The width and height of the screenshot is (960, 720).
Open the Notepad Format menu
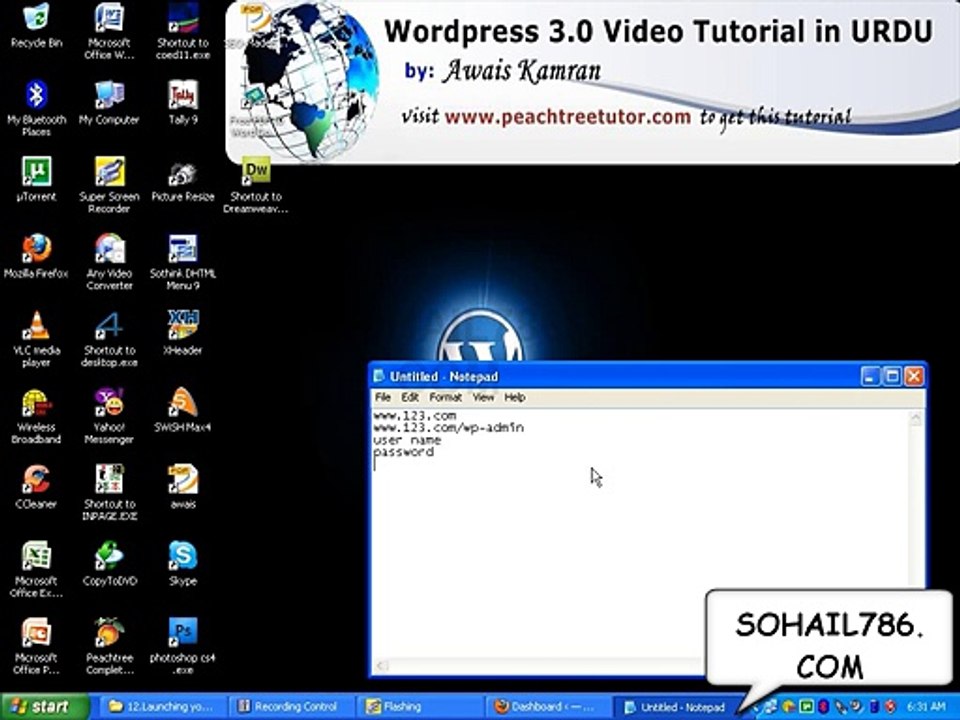tap(445, 397)
